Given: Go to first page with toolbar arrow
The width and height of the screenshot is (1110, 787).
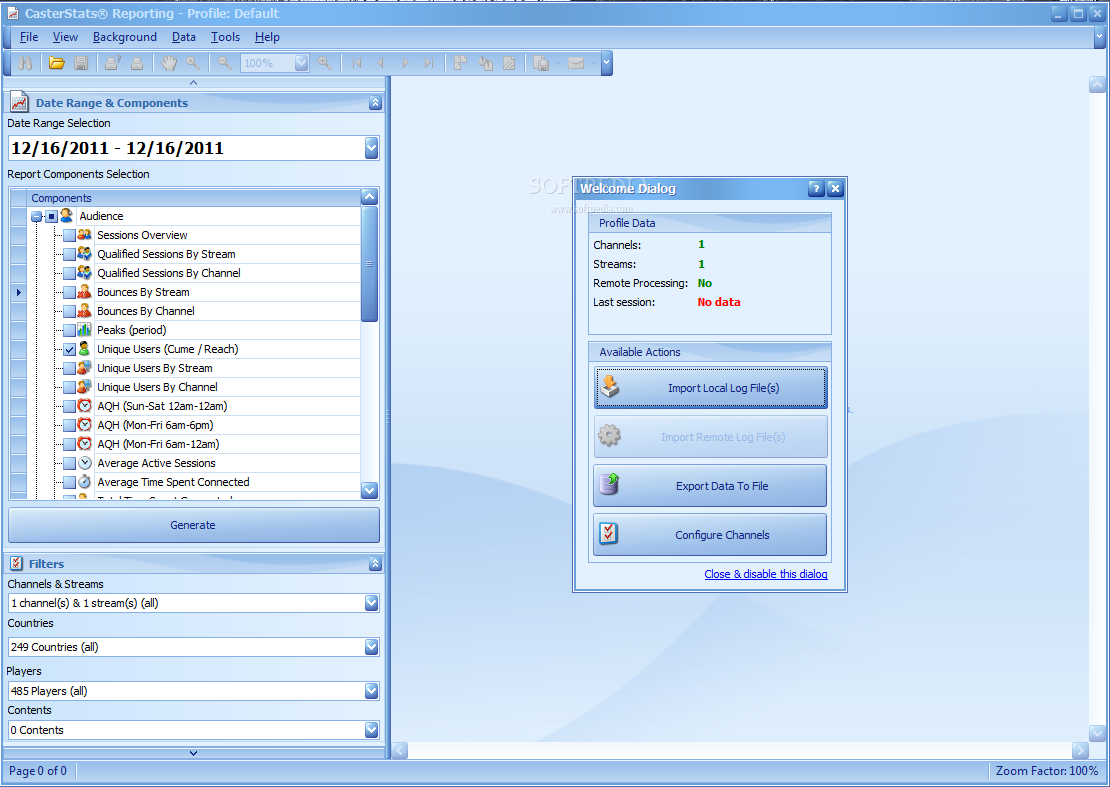Looking at the screenshot, I should click(357, 63).
